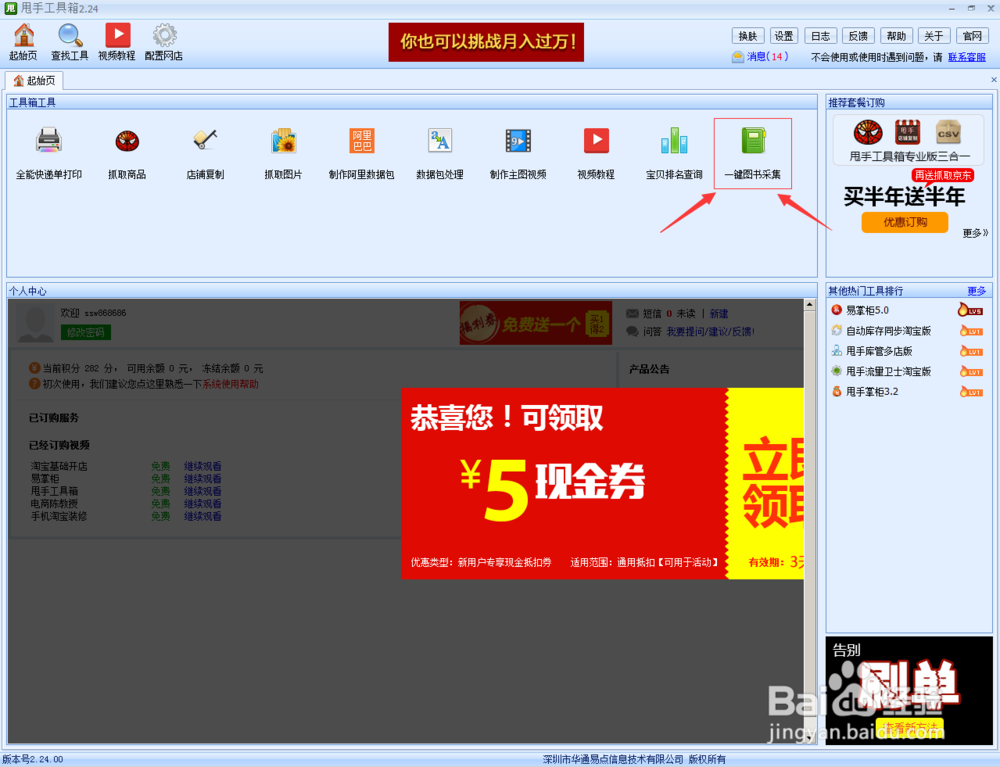Click the 消息 message bell icon
This screenshot has height=767, width=1000.
pos(738,57)
